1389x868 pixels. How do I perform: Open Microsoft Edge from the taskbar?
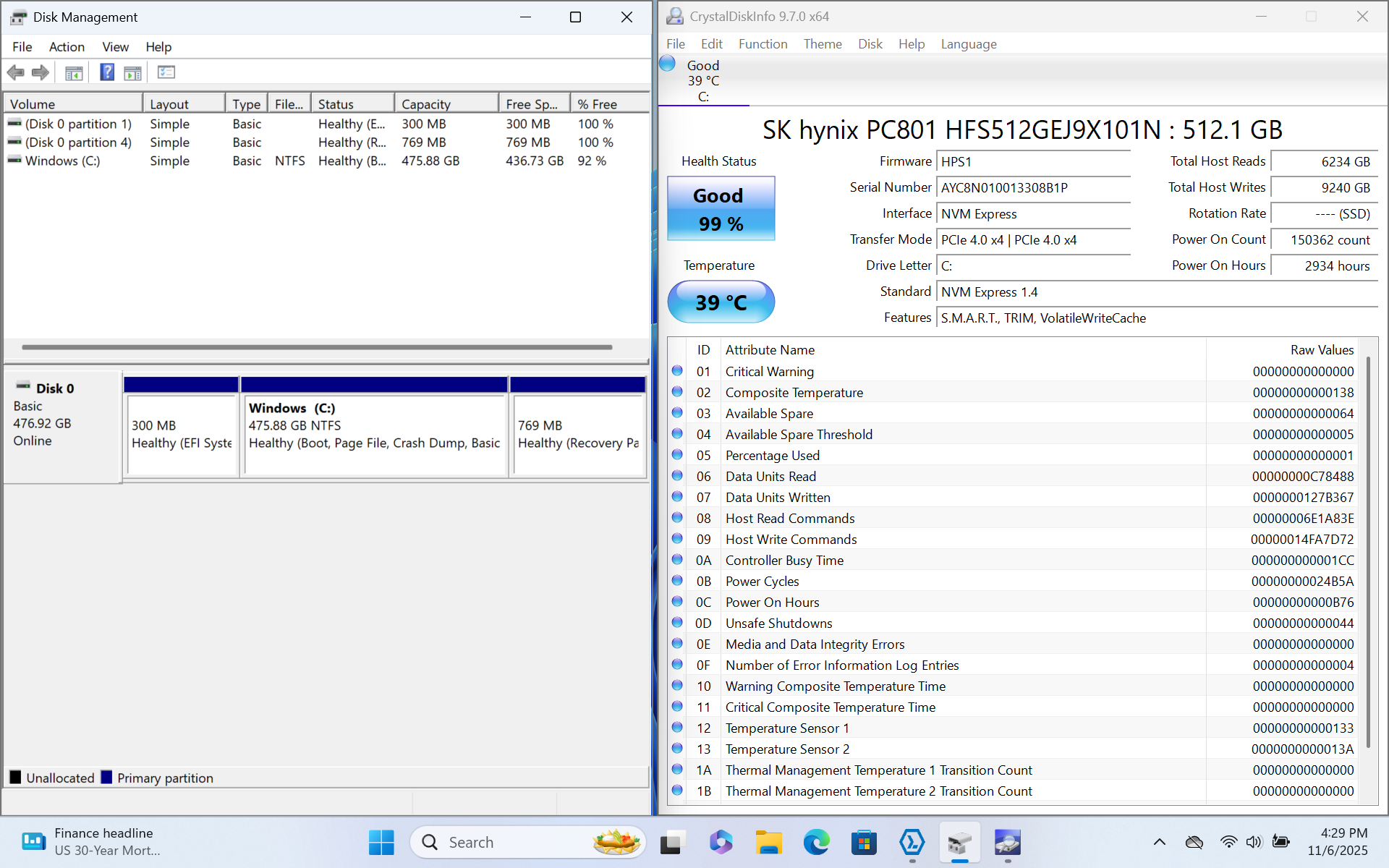coord(816,843)
